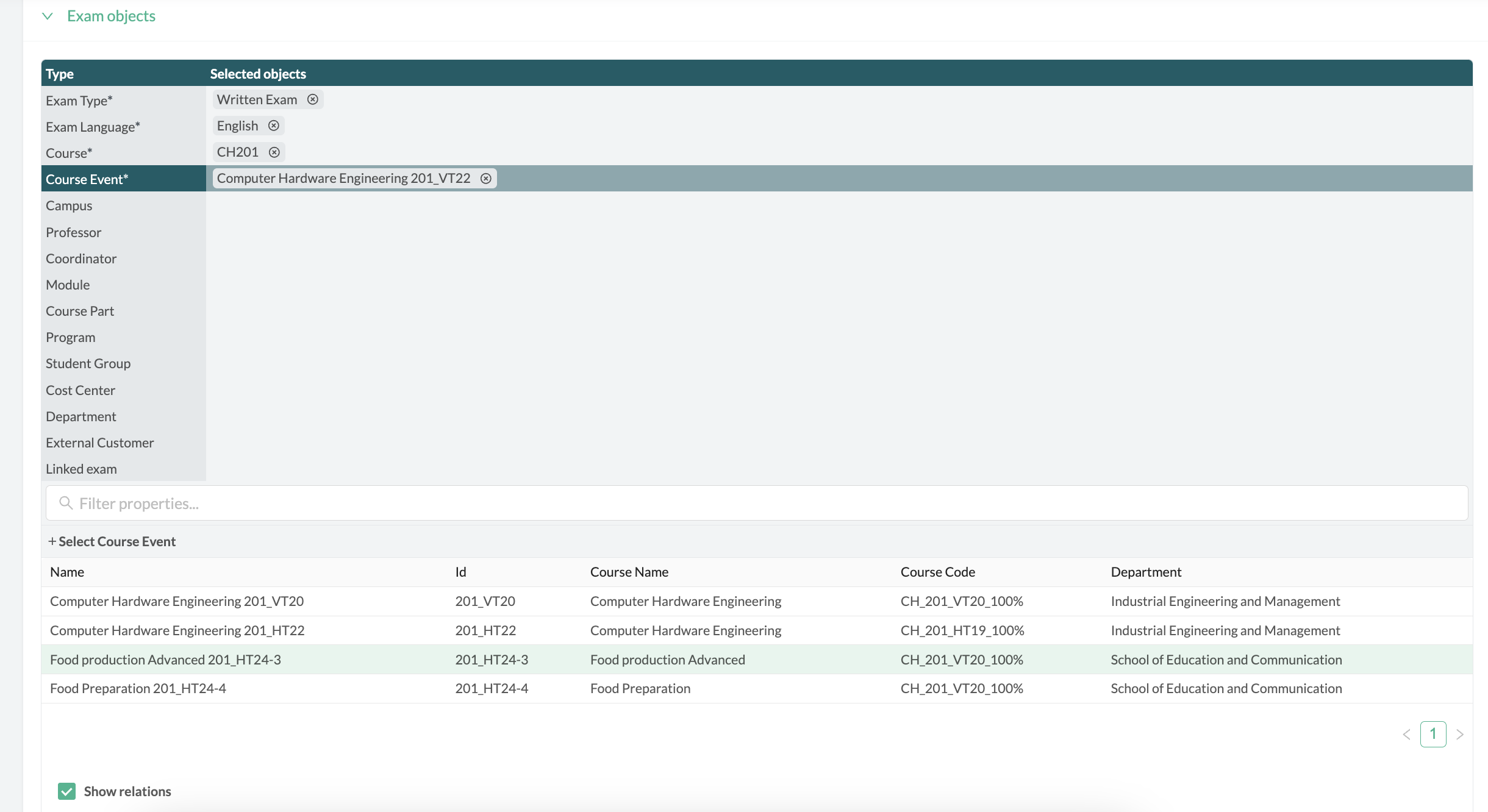Remove the Written Exam selection
The width and height of the screenshot is (1488, 812).
point(312,99)
